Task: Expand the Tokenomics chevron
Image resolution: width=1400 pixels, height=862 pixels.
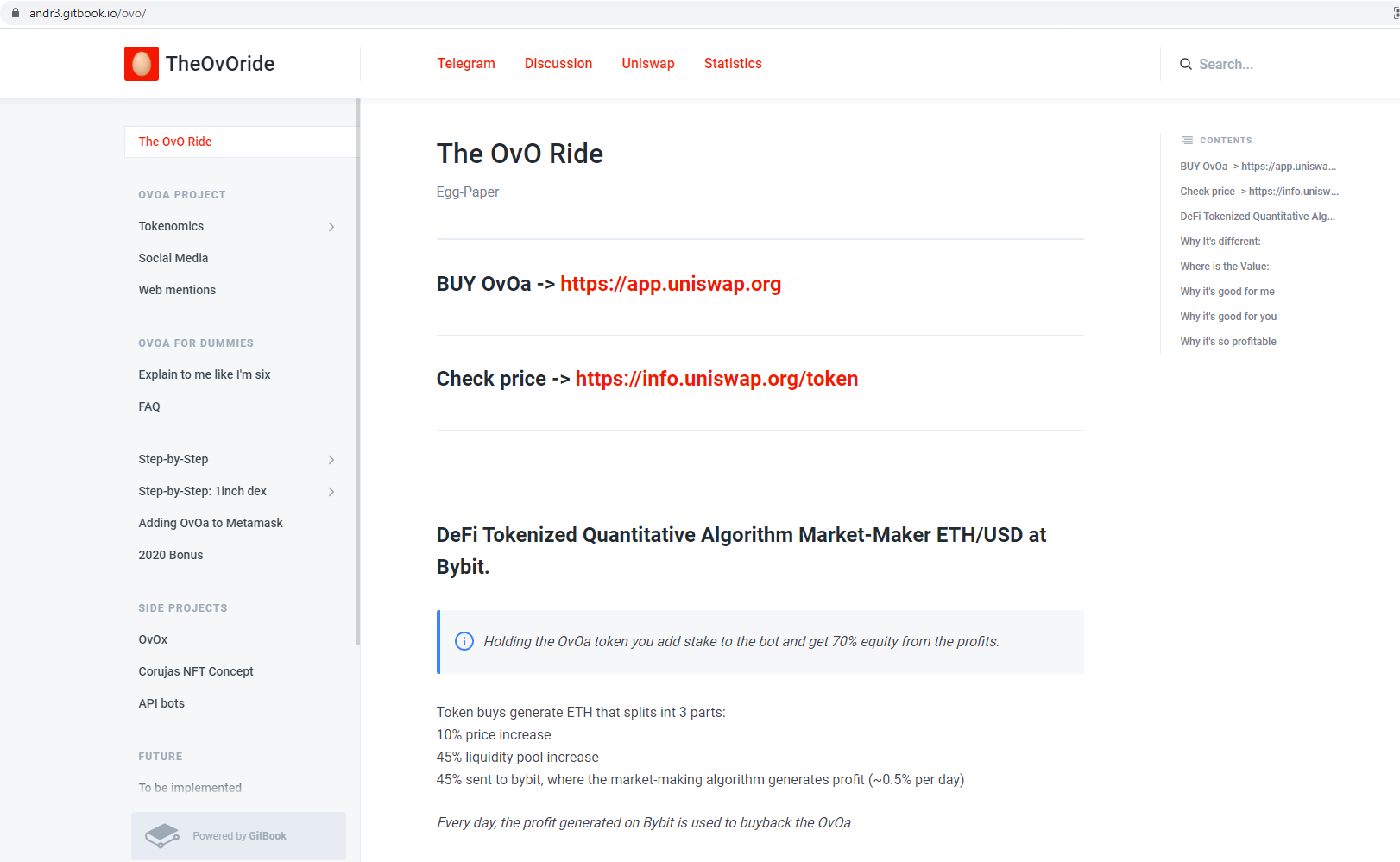Action: tap(331, 227)
